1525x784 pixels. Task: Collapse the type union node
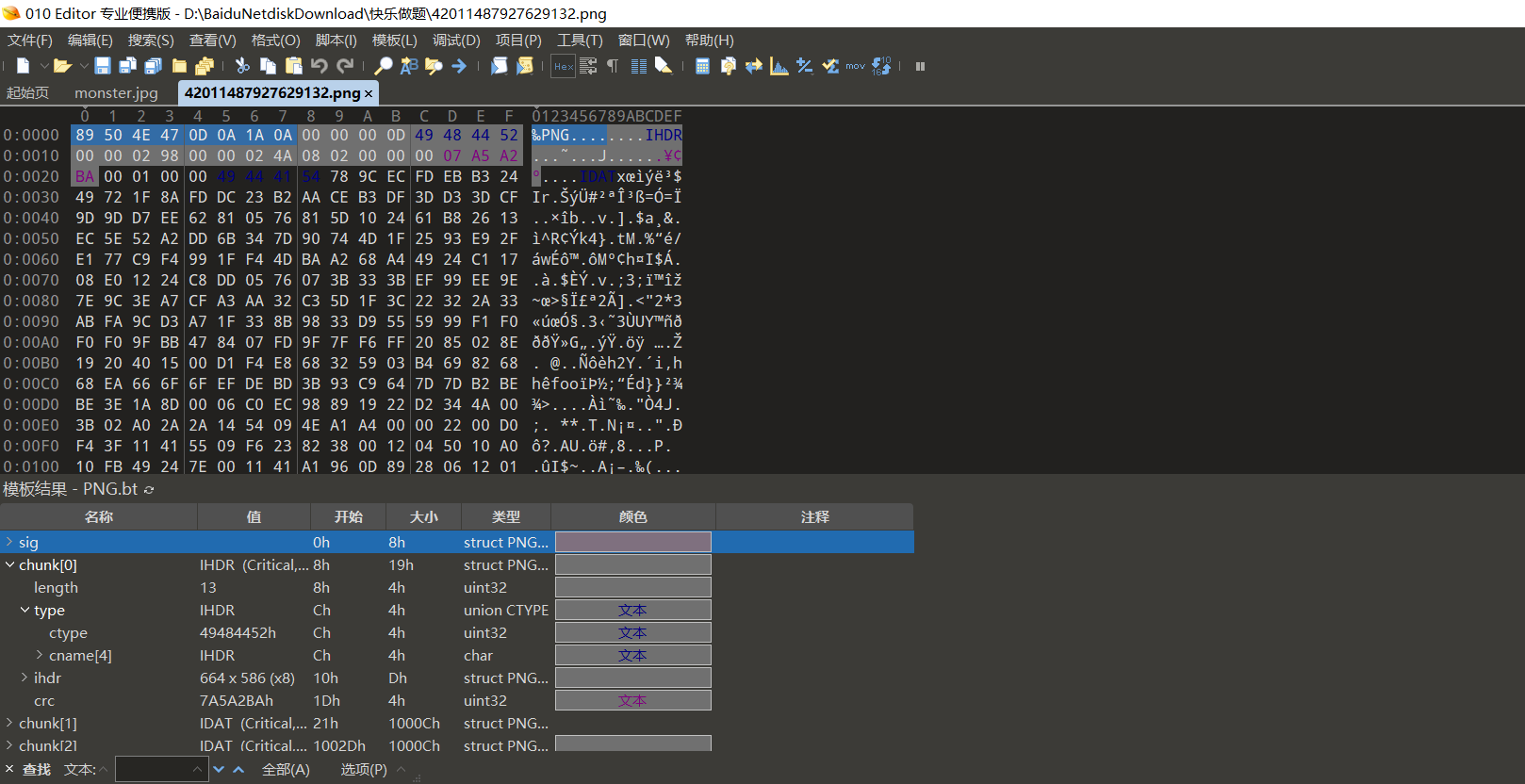point(25,610)
